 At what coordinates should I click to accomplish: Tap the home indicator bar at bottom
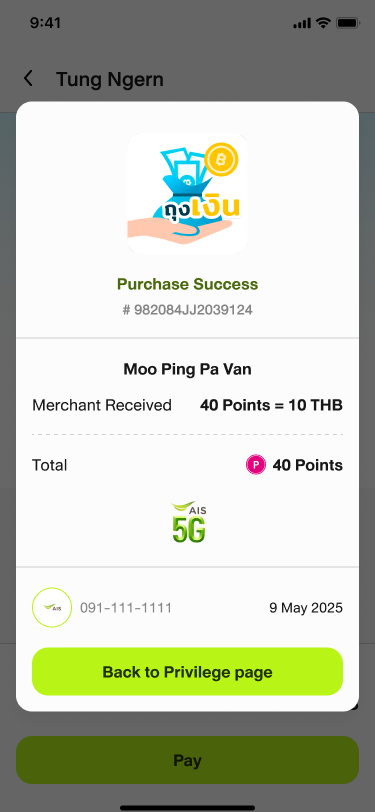click(188, 807)
